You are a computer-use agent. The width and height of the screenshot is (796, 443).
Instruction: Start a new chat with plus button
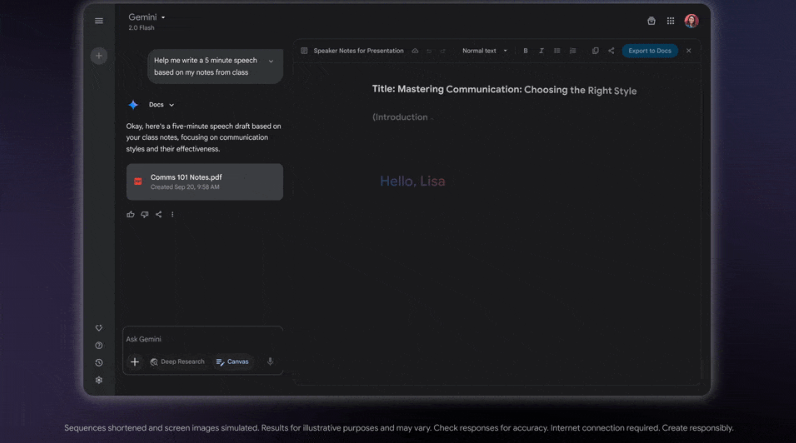(x=99, y=56)
